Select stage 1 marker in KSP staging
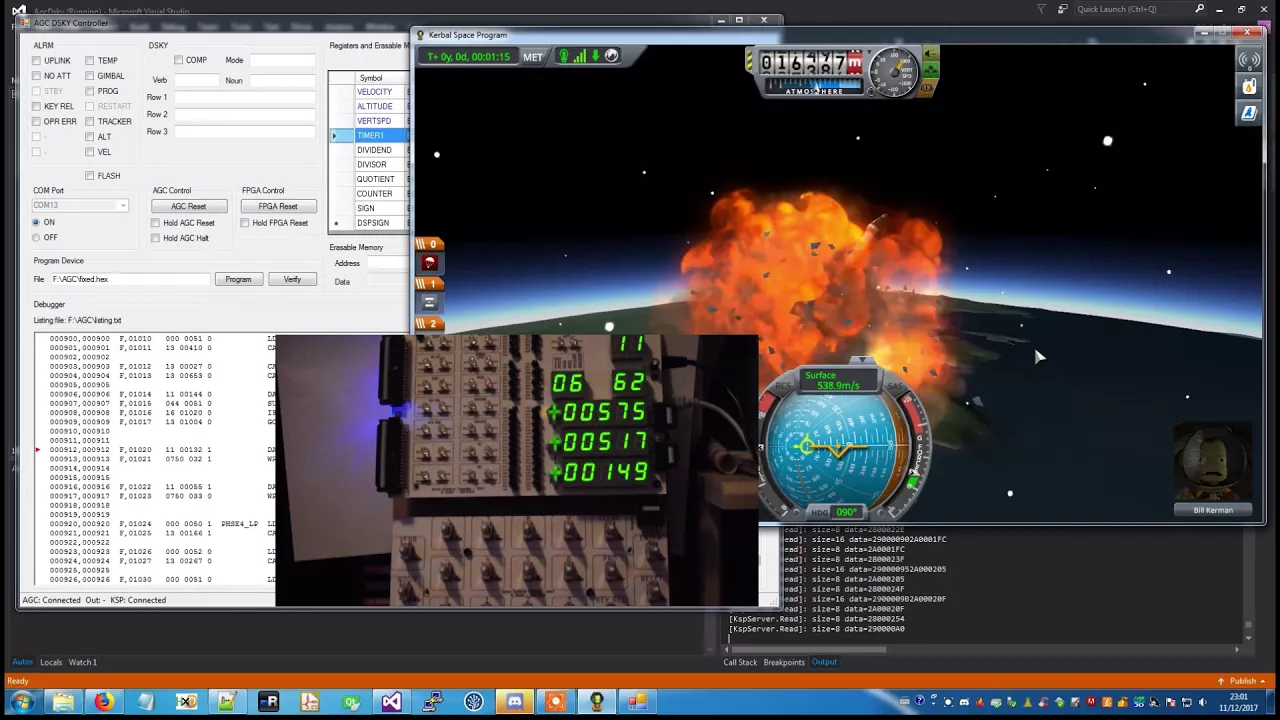Image resolution: width=1280 pixels, height=720 pixels. click(x=429, y=284)
